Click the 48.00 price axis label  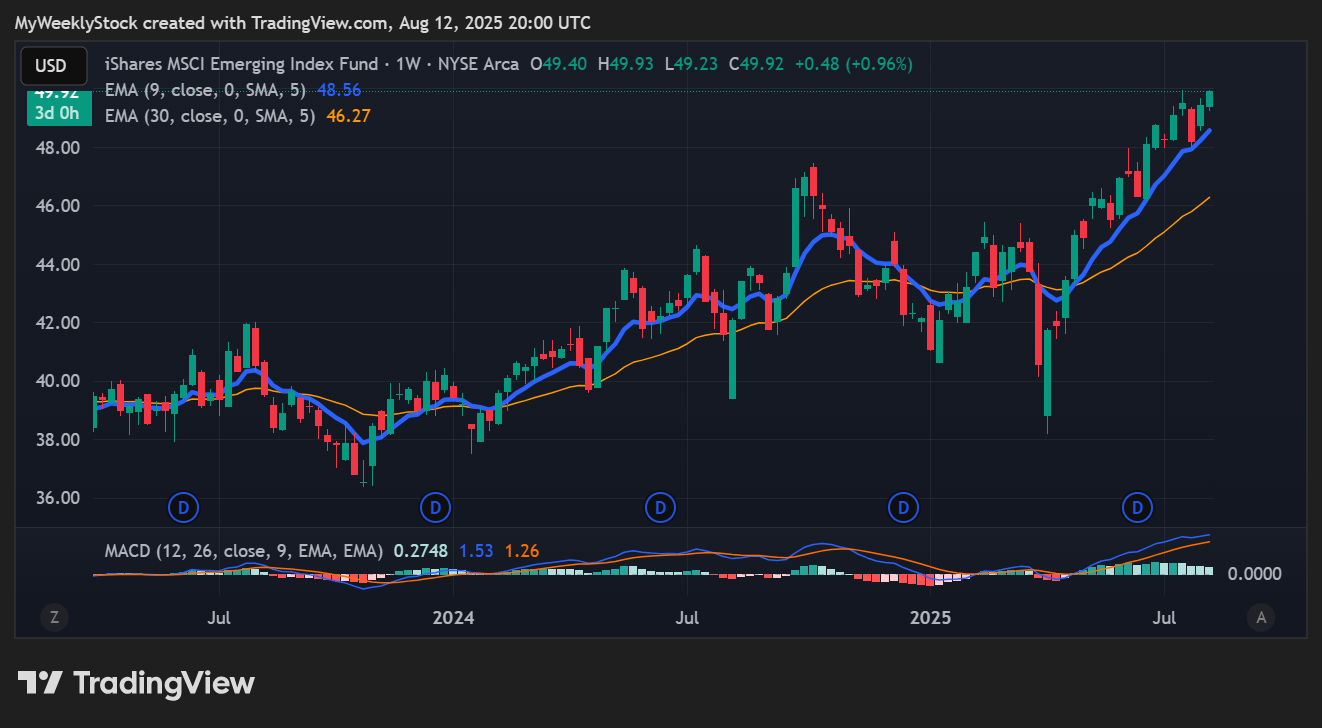pos(57,148)
